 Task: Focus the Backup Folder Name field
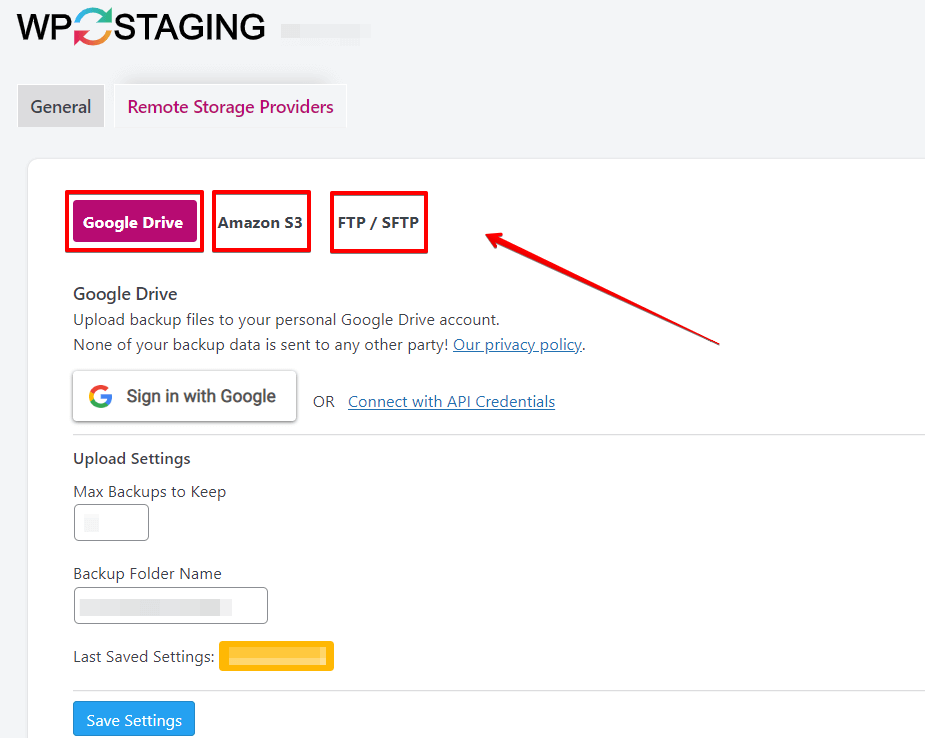171,605
